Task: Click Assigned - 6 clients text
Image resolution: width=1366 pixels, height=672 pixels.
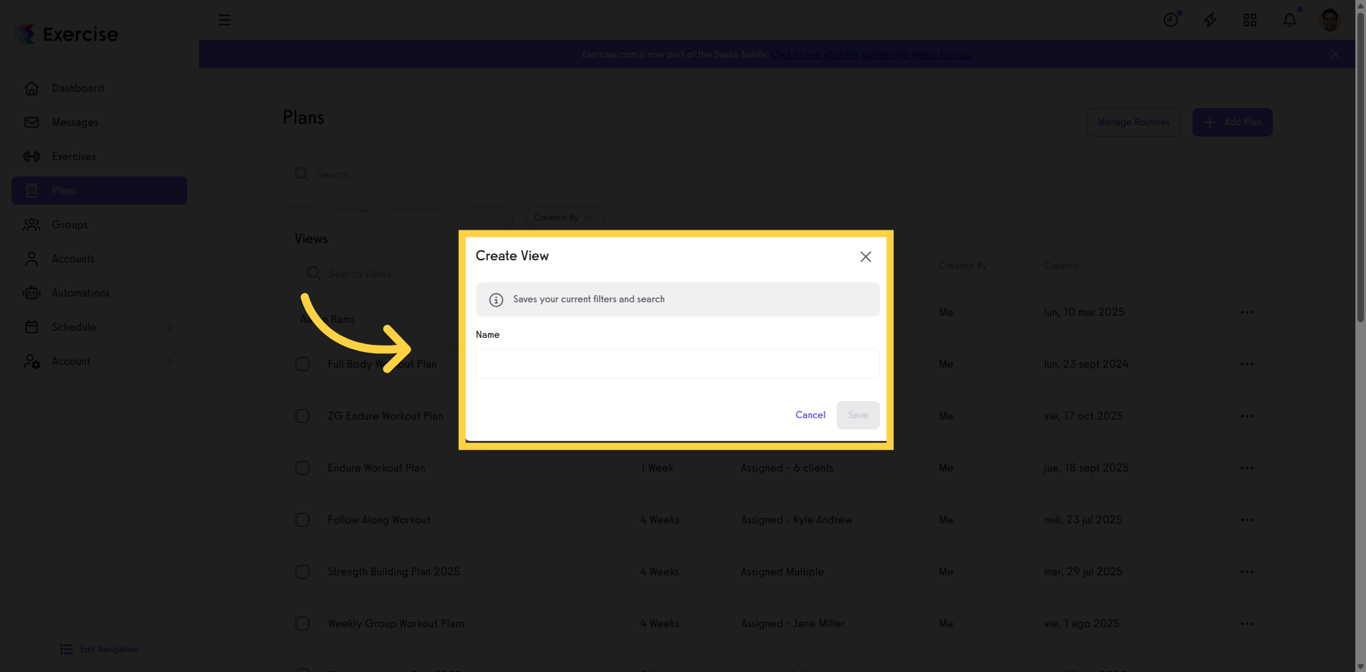Action: click(787, 468)
